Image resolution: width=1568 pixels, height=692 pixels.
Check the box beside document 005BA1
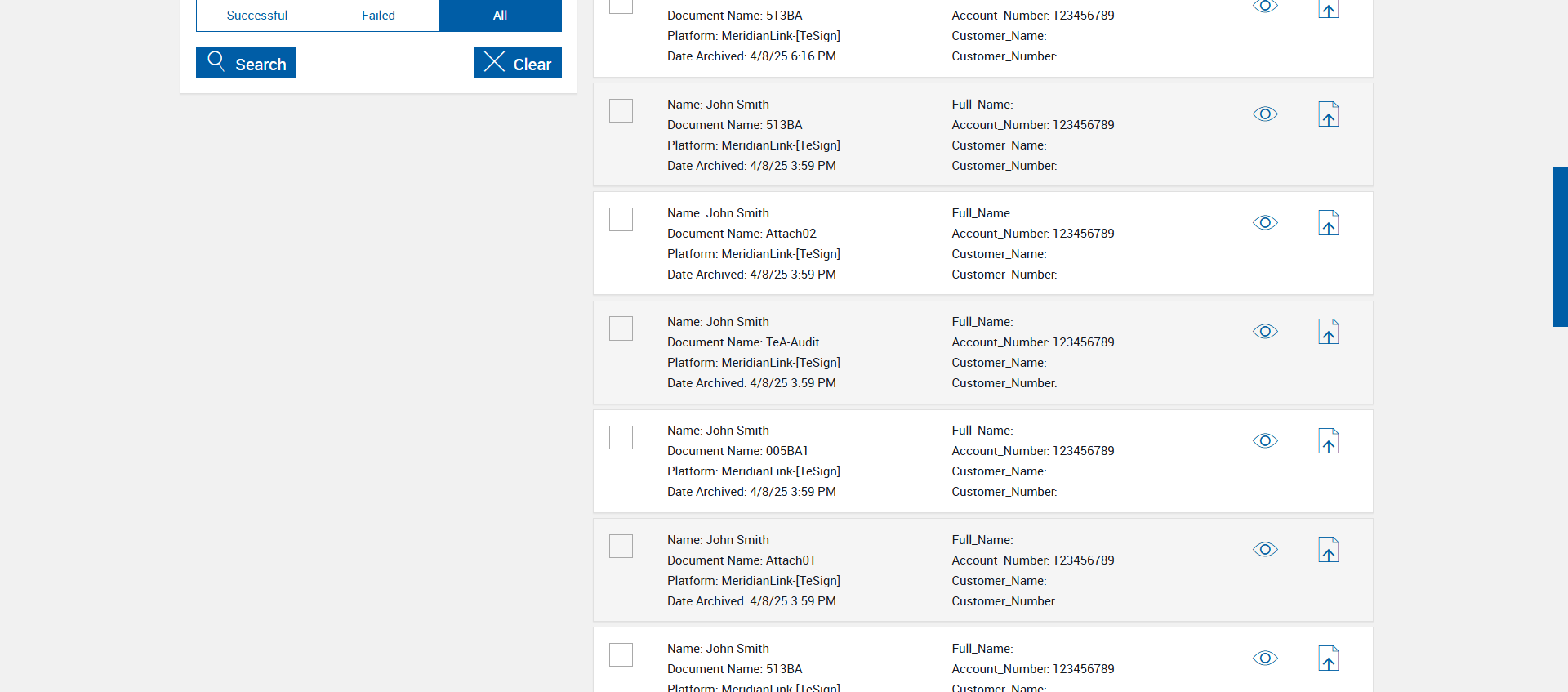pyautogui.click(x=621, y=437)
